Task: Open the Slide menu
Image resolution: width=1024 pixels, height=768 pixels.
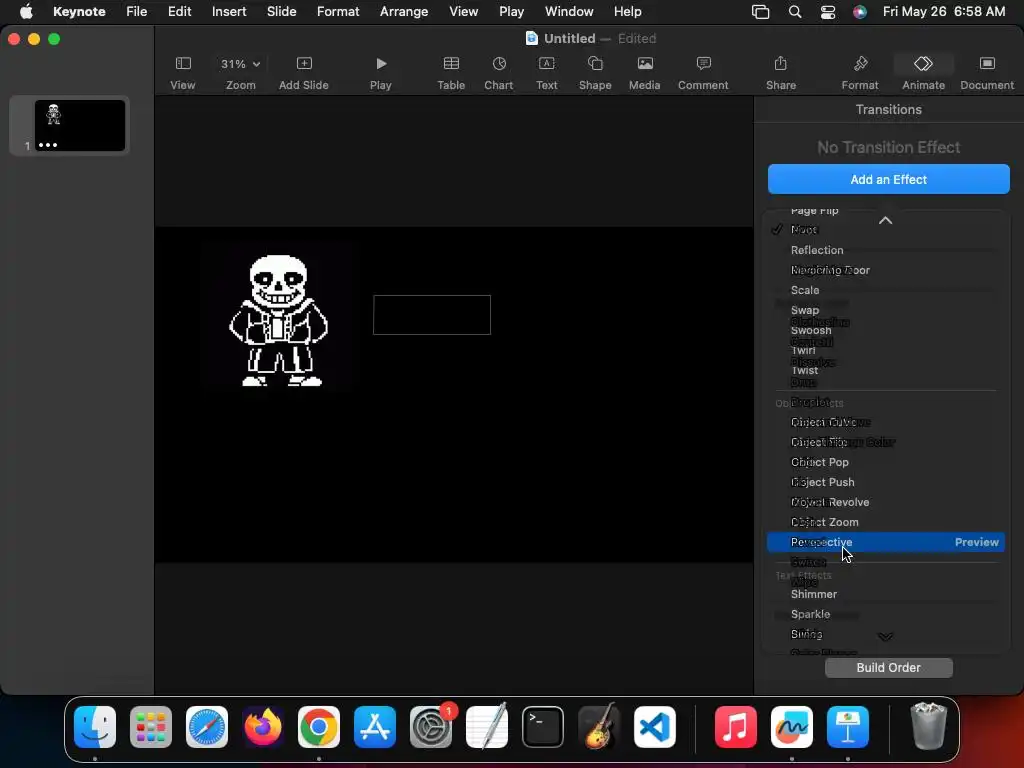Action: pyautogui.click(x=281, y=12)
